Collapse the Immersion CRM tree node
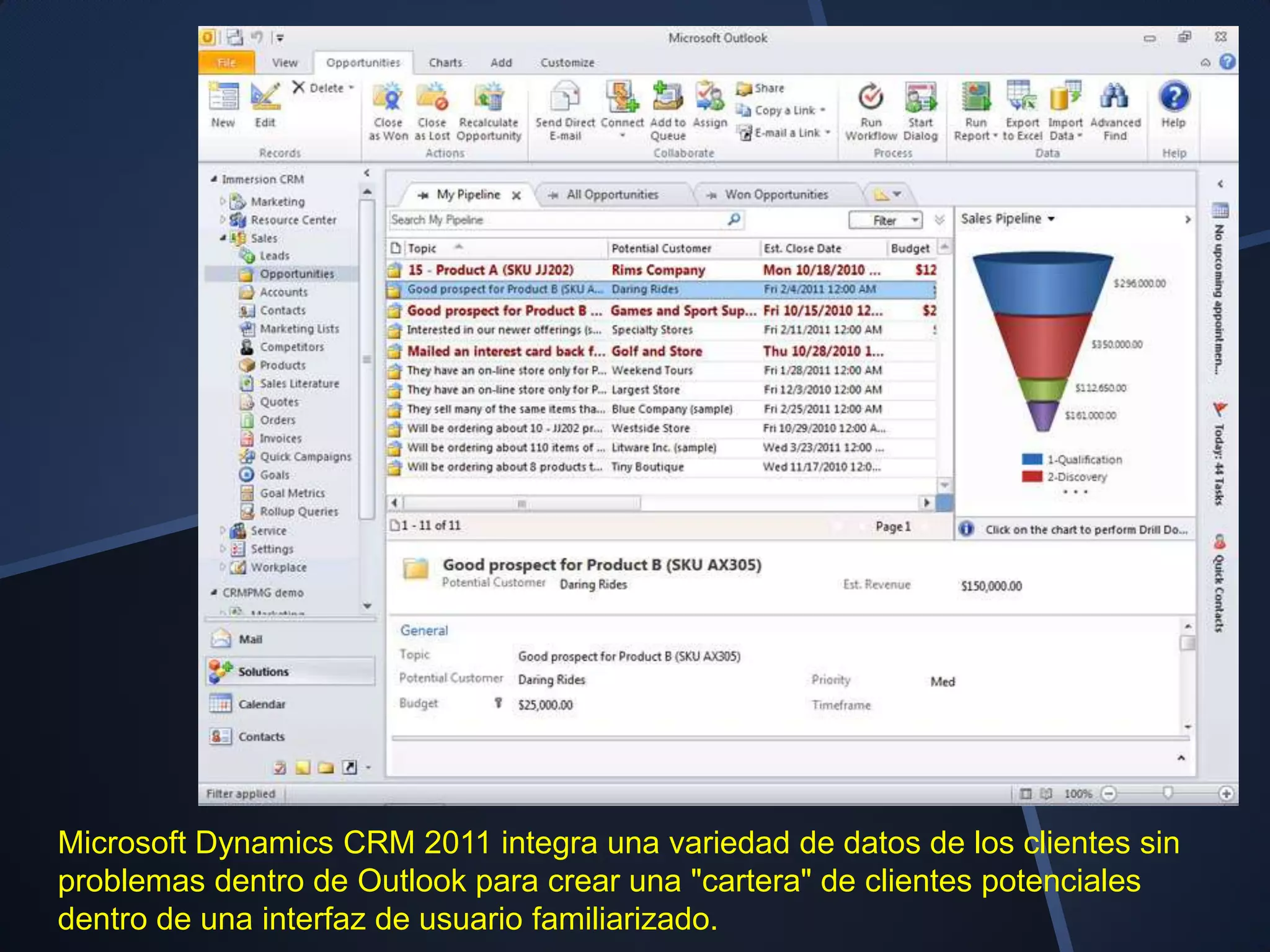1270x952 pixels. click(x=214, y=179)
